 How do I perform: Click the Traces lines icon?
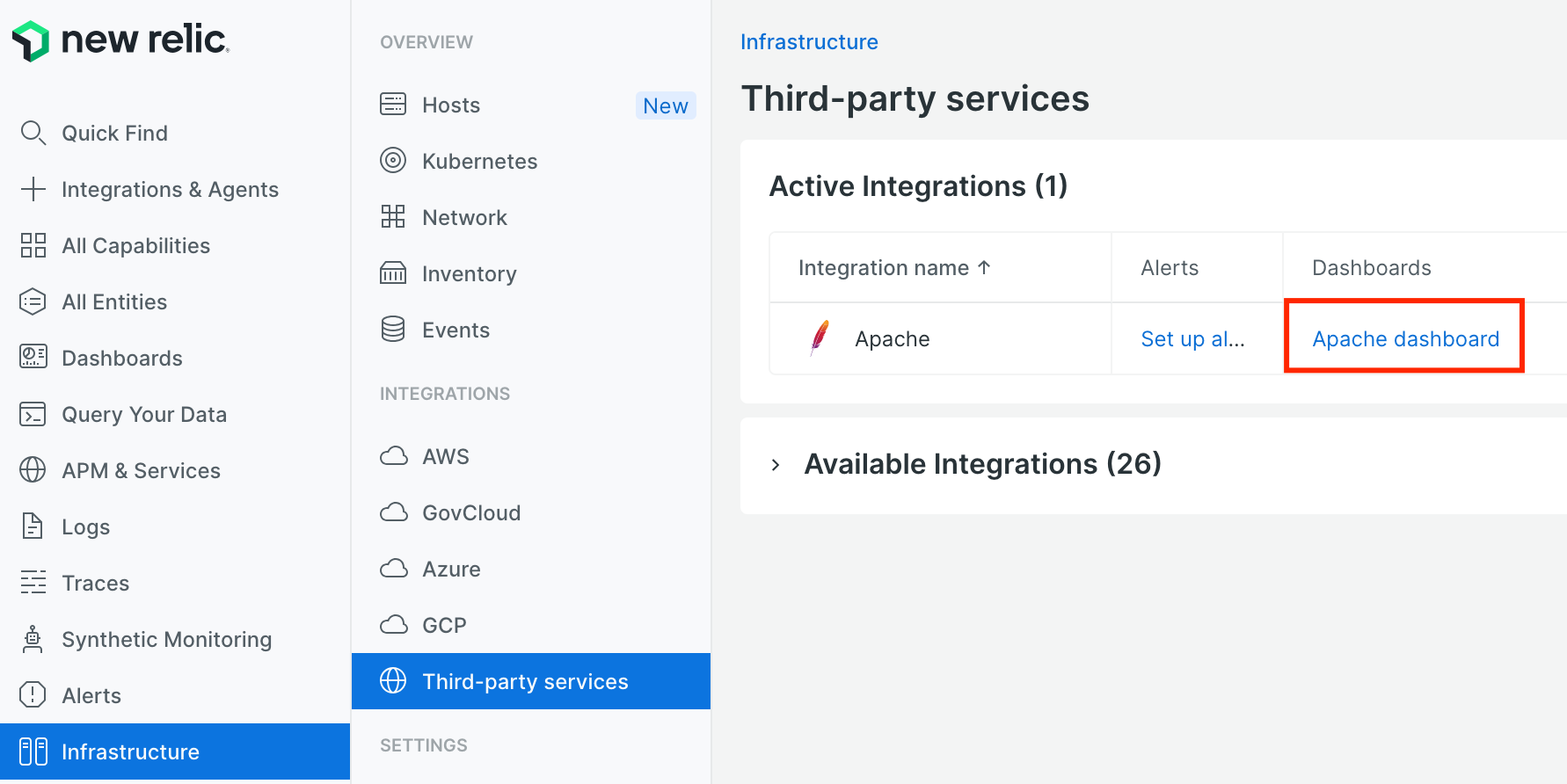(33, 583)
